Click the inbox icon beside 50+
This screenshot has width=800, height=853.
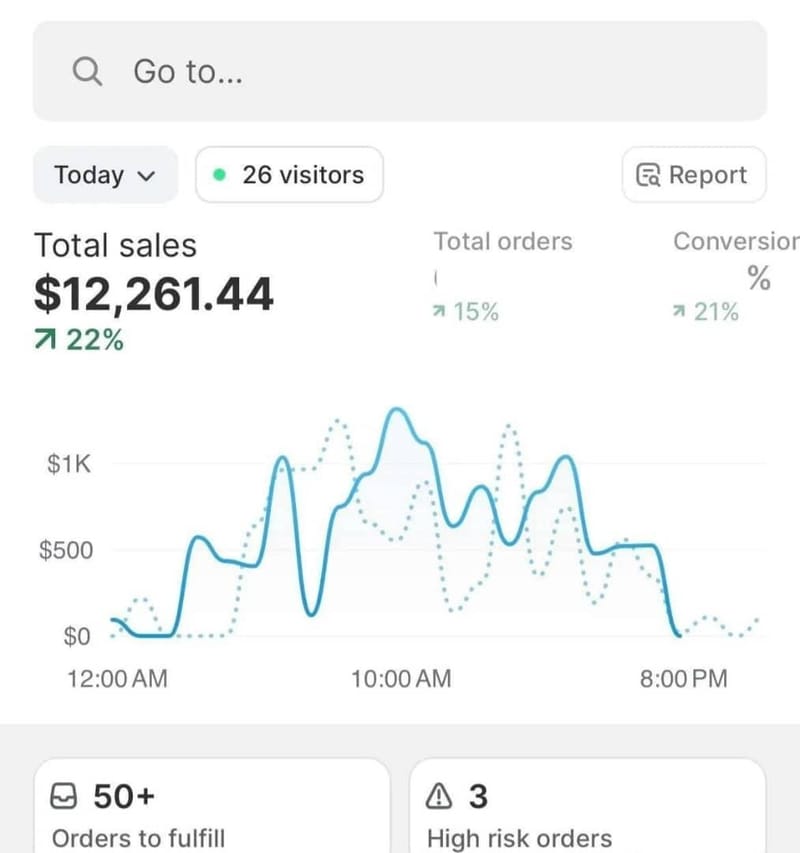tap(63, 797)
